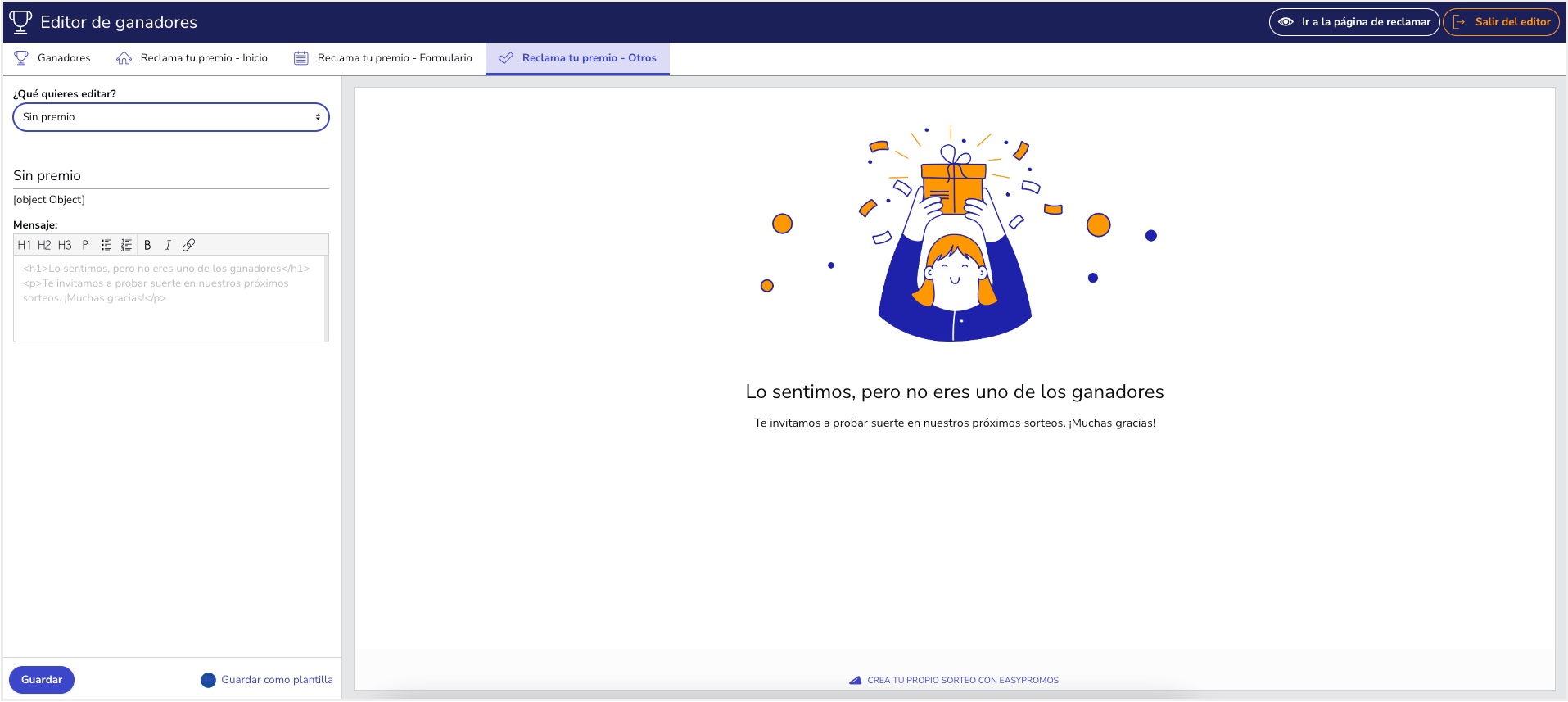Screen dimensions: 1568x702
Task: Insert a numbered list in the message
Action: pyautogui.click(x=126, y=245)
